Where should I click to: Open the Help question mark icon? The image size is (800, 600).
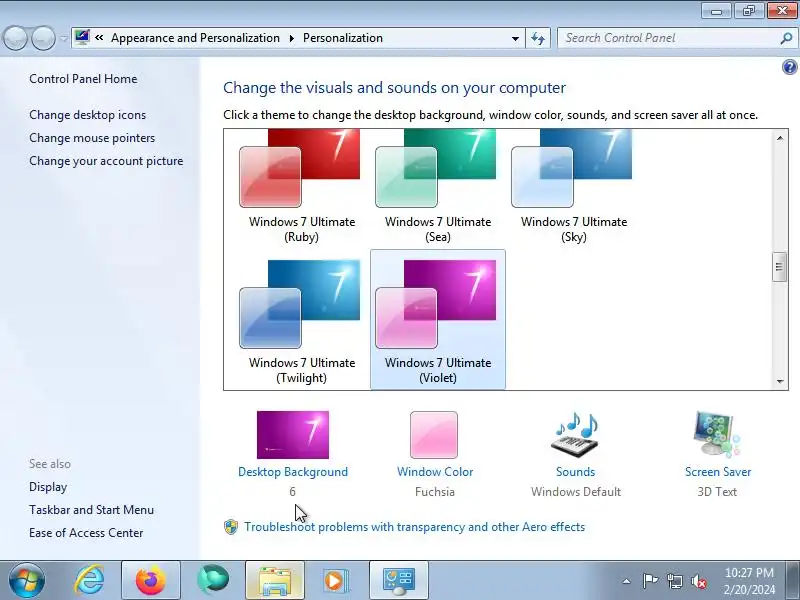(x=789, y=67)
